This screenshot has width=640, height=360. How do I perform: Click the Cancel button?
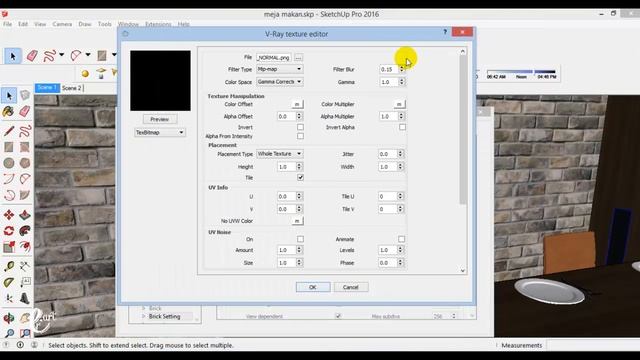click(351, 287)
